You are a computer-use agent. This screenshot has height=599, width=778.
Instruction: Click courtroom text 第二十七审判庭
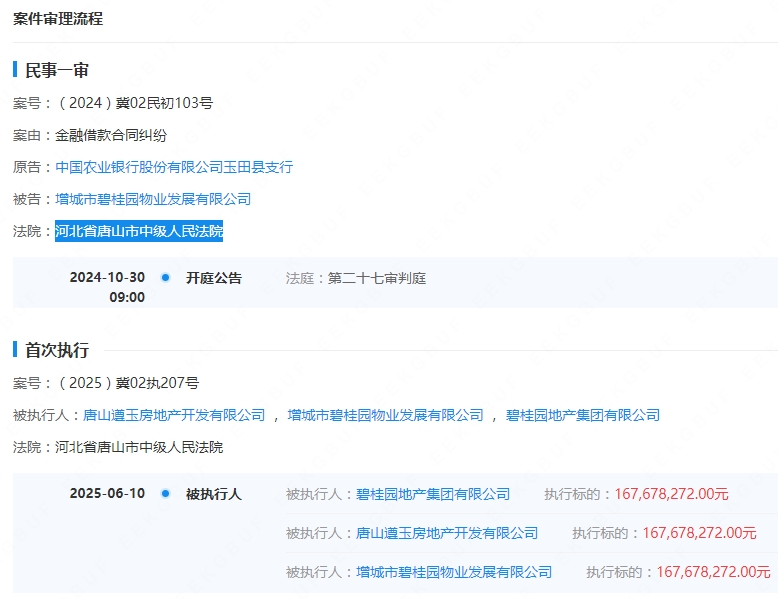(x=377, y=278)
